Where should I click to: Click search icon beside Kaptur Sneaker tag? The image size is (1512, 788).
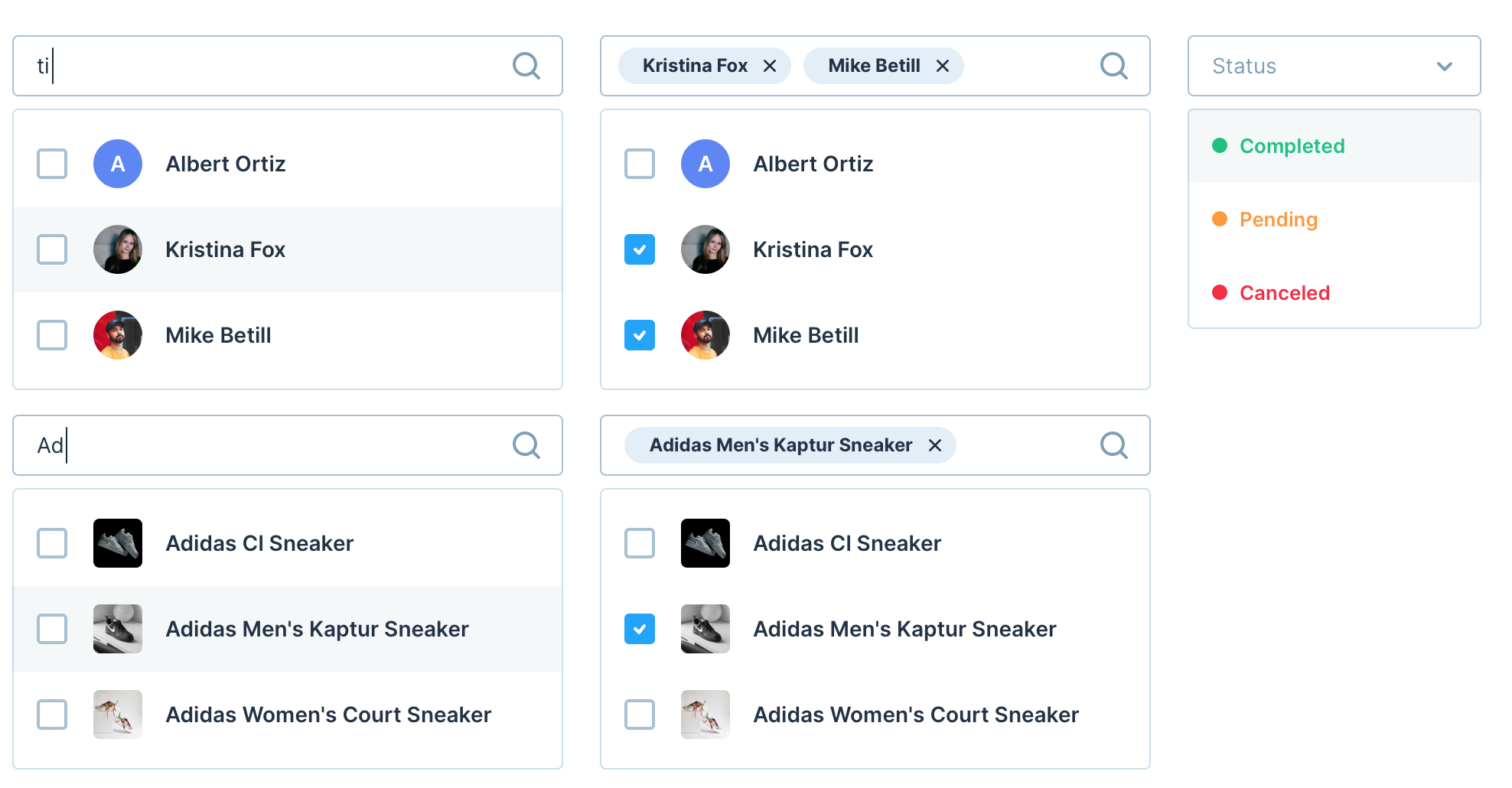[1114, 445]
